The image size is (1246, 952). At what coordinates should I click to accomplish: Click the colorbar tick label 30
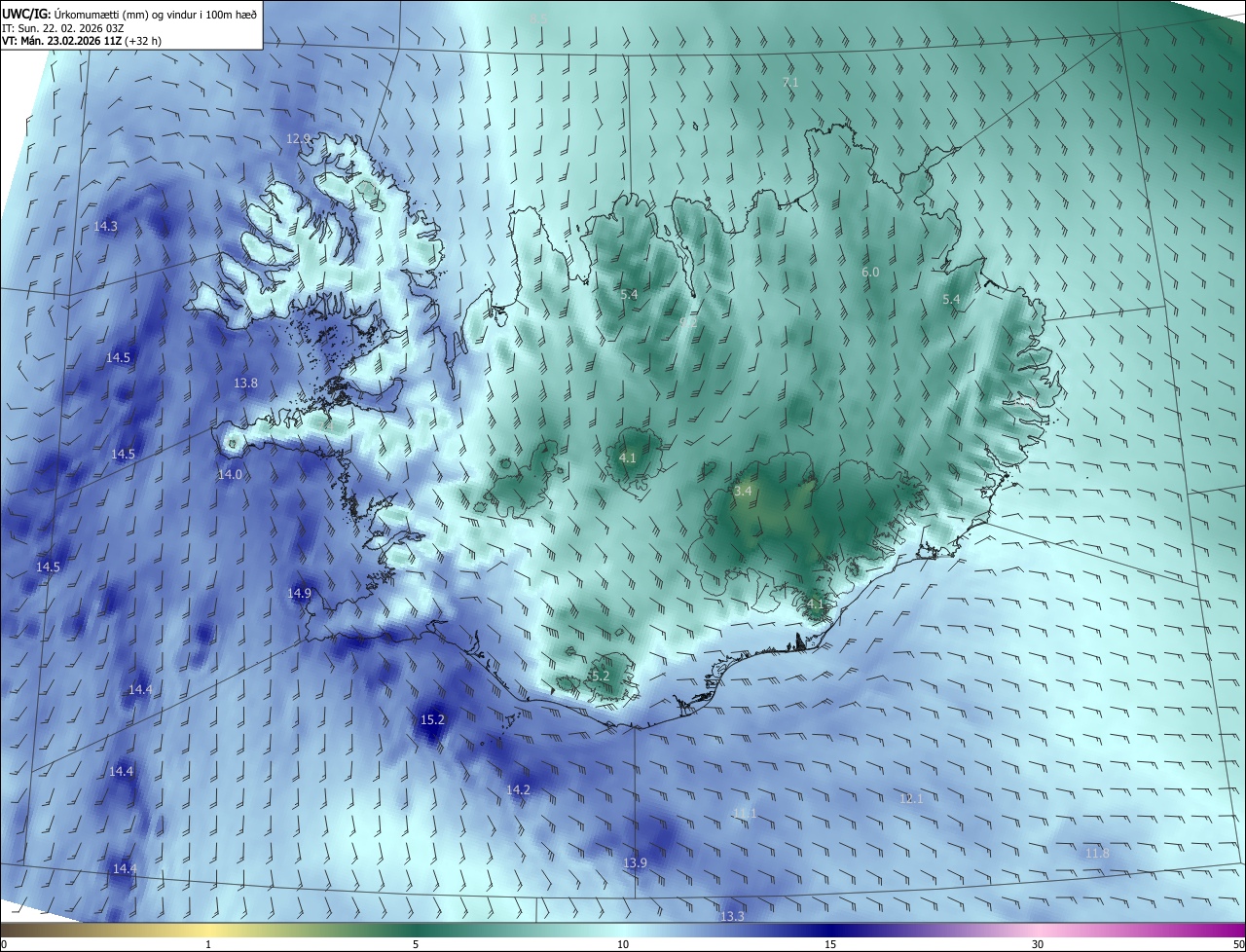coord(1038,945)
